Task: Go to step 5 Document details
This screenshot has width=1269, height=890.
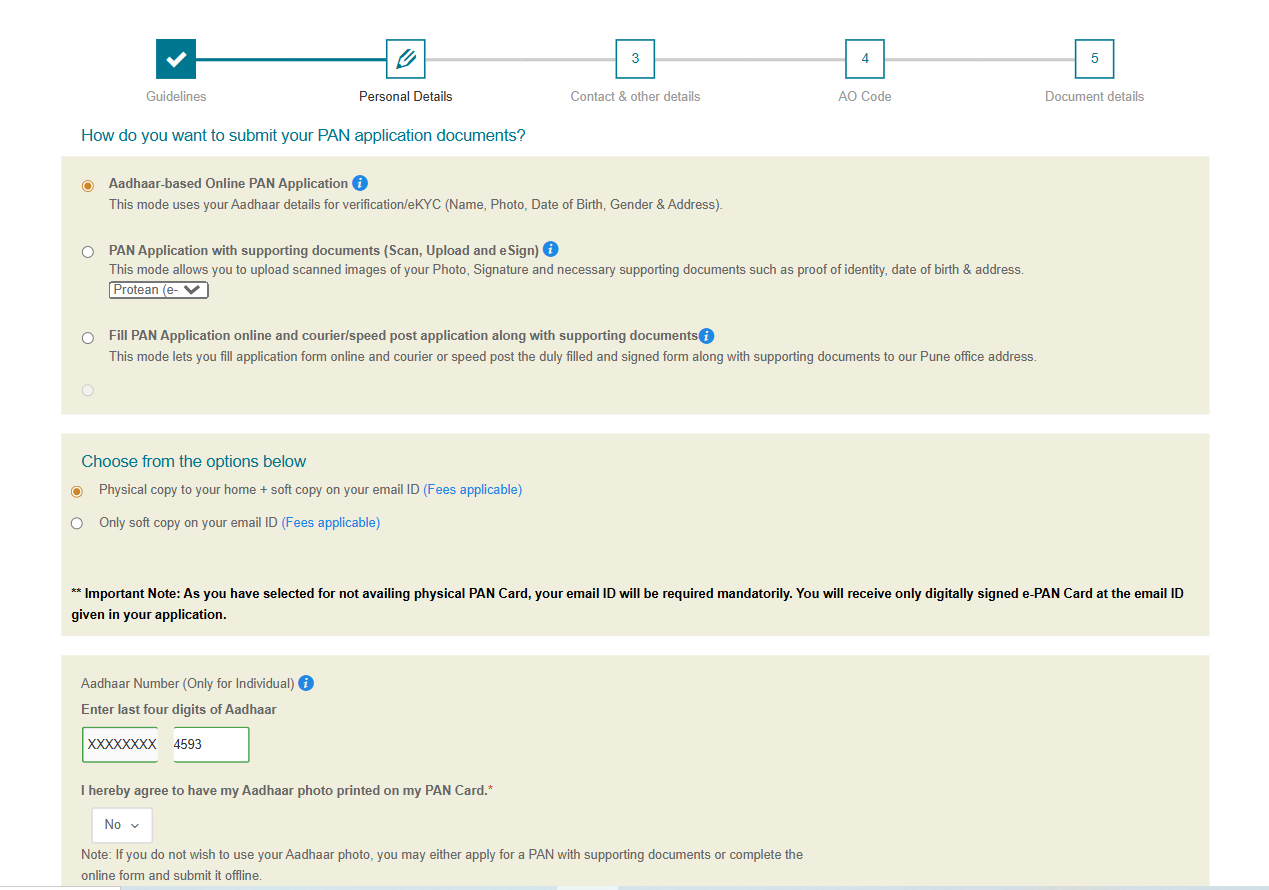Action: tap(1094, 59)
